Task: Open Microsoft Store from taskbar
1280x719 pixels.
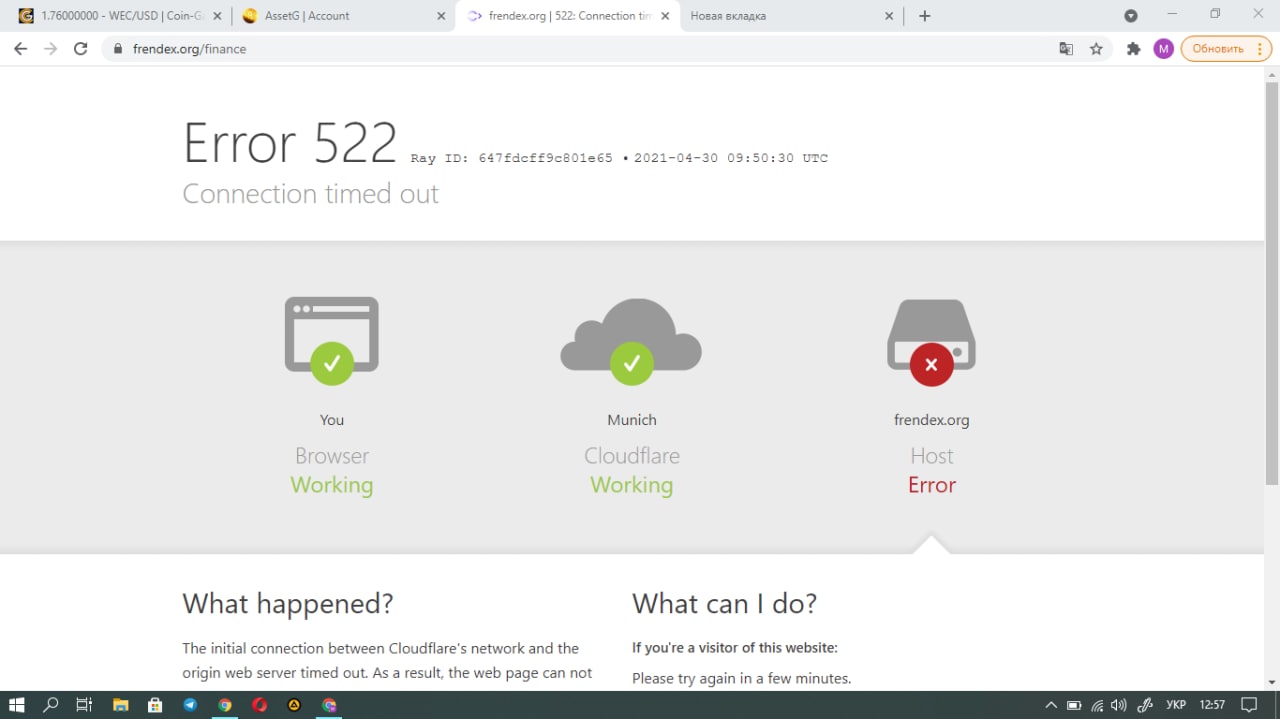Action: point(155,705)
